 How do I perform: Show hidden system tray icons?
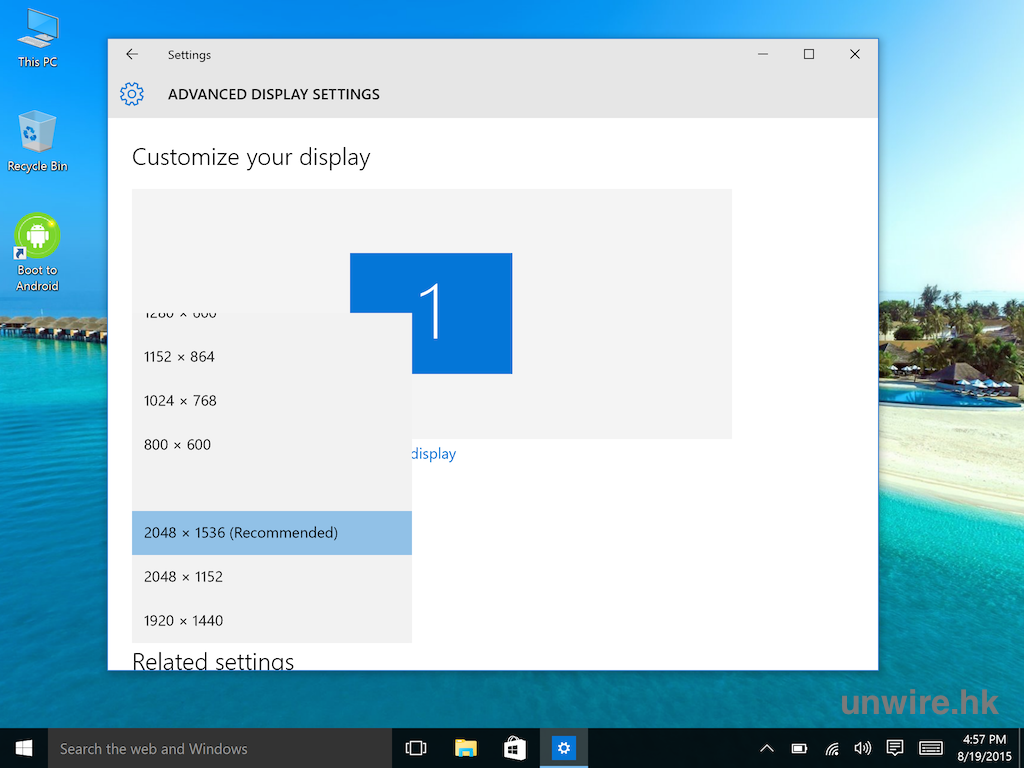pos(767,748)
